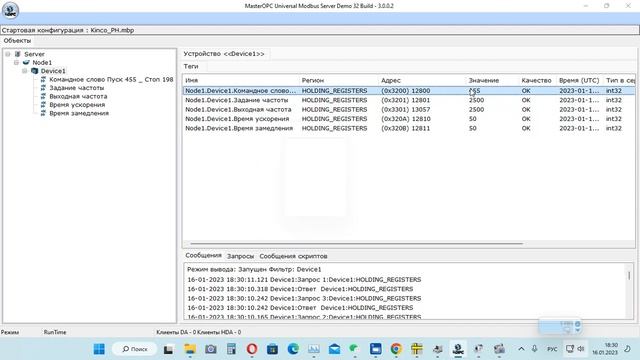Viewport: 640px width, 360px height.
Task: Click value 2500 in Задание частоты row
Action: 476,100
